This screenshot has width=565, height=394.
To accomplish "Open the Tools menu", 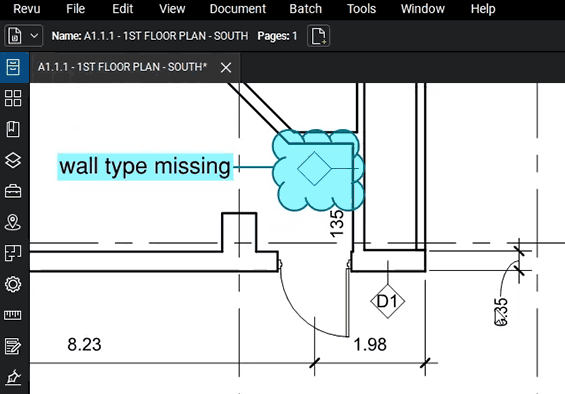I will [361, 9].
